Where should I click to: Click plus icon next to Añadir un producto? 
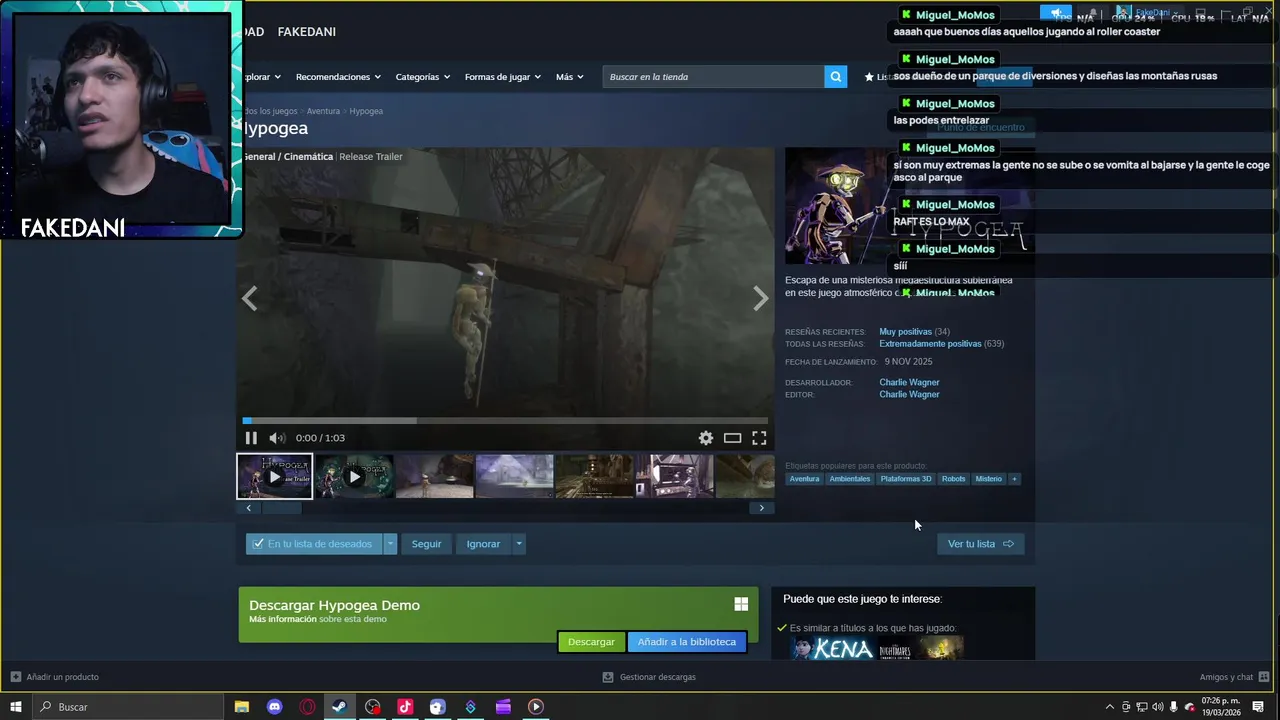coord(15,677)
